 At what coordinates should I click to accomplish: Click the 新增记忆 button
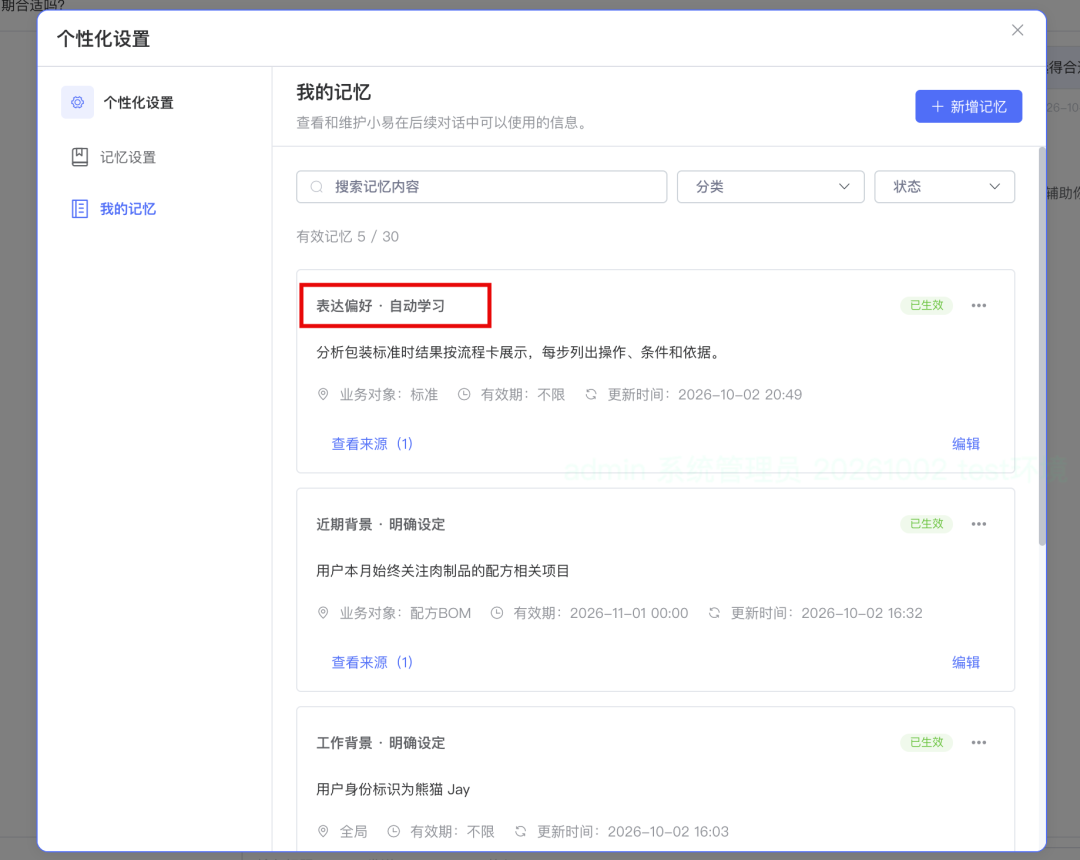point(968,107)
